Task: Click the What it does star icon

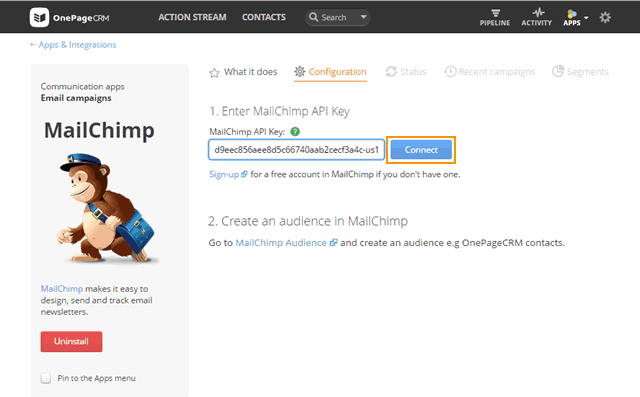Action: click(x=214, y=73)
